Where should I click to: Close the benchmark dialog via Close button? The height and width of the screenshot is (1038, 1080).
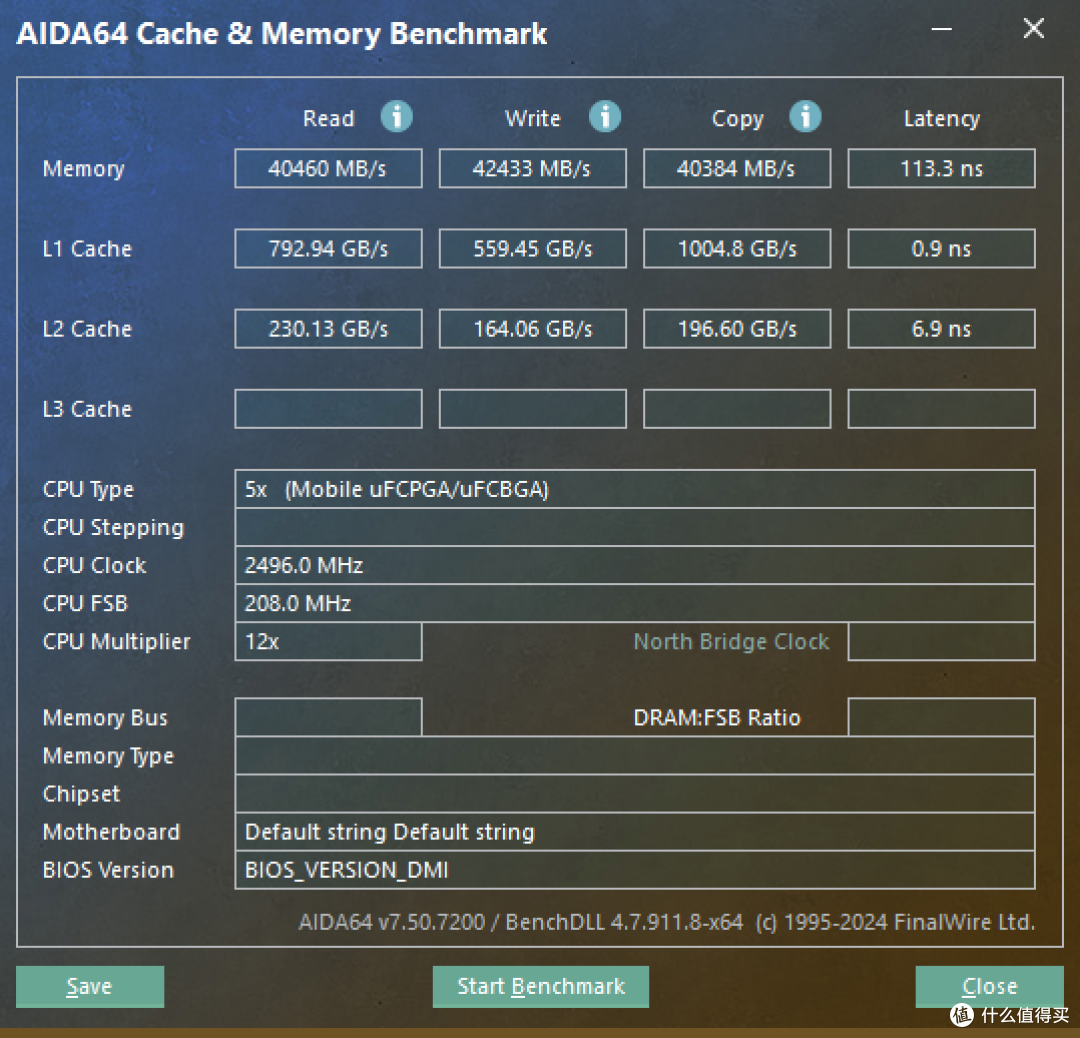(989, 986)
